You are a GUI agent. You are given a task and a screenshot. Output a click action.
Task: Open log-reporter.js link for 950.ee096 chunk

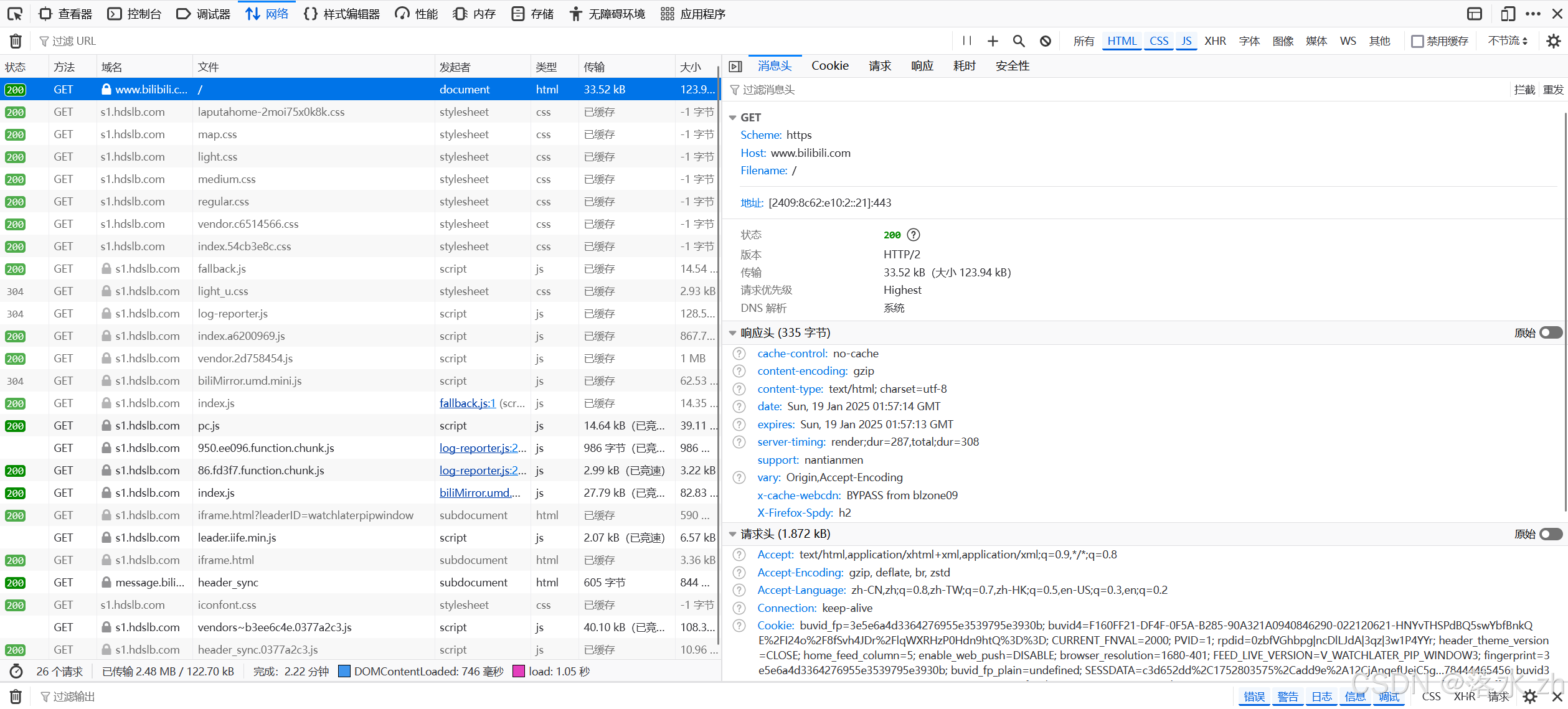pyautogui.click(x=483, y=448)
